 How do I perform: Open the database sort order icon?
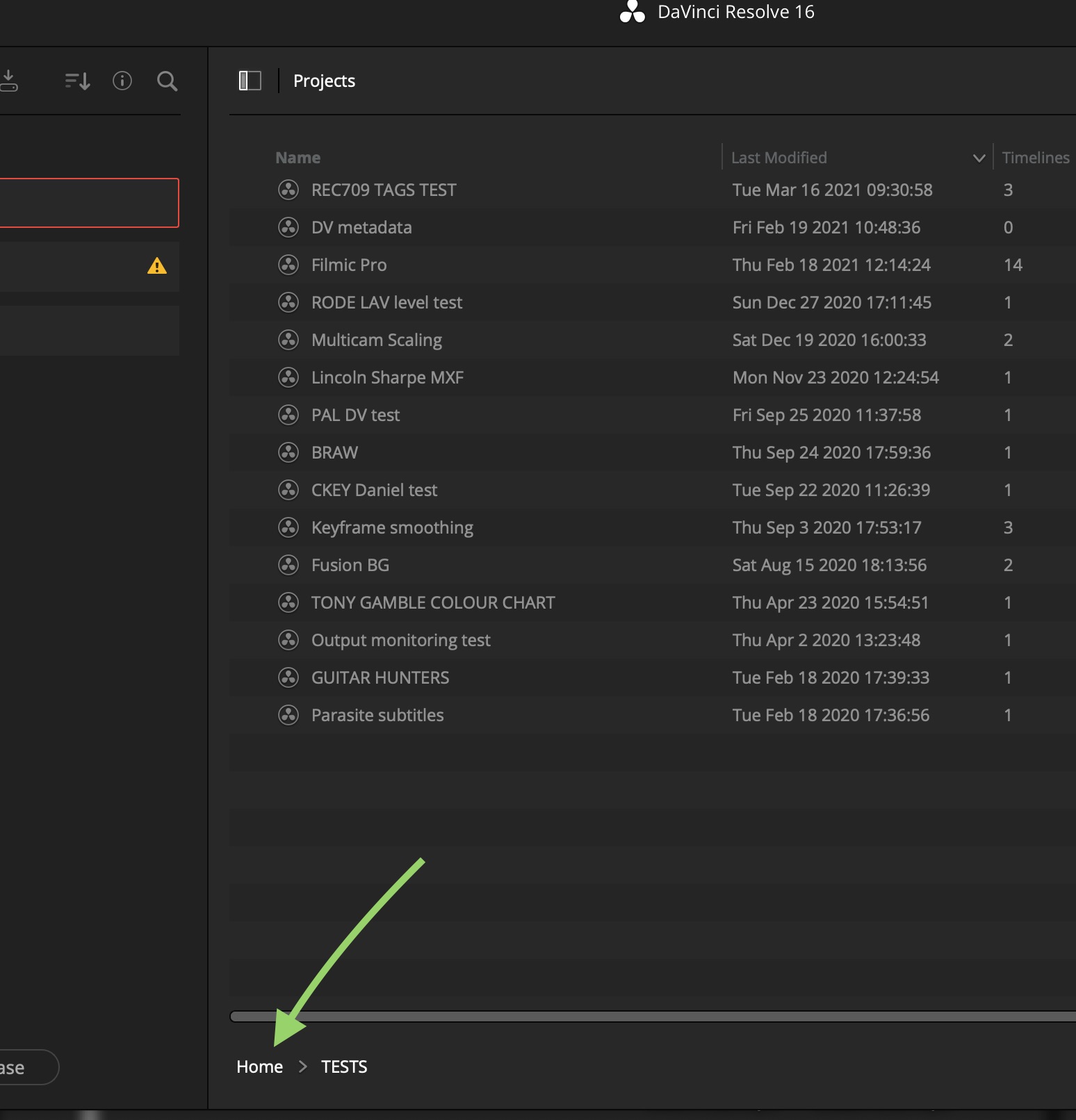77,81
